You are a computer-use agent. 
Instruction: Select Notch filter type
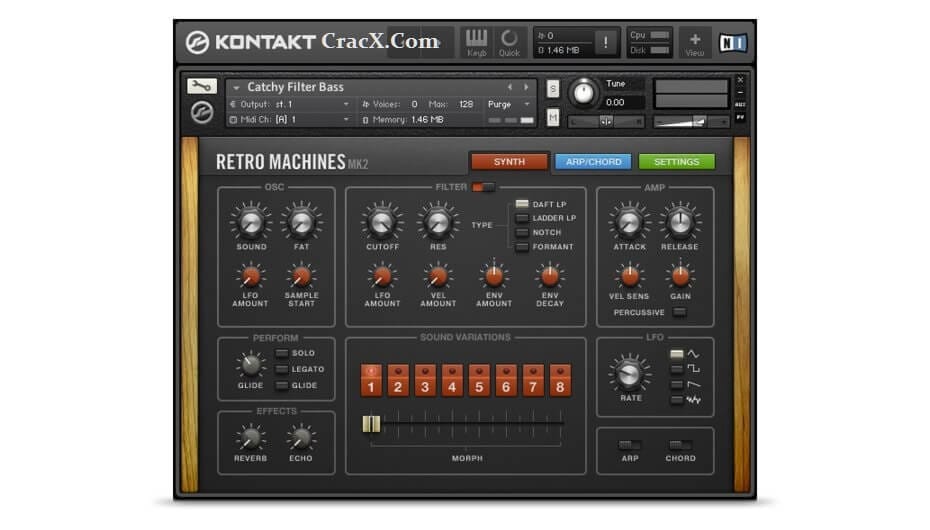[522, 232]
